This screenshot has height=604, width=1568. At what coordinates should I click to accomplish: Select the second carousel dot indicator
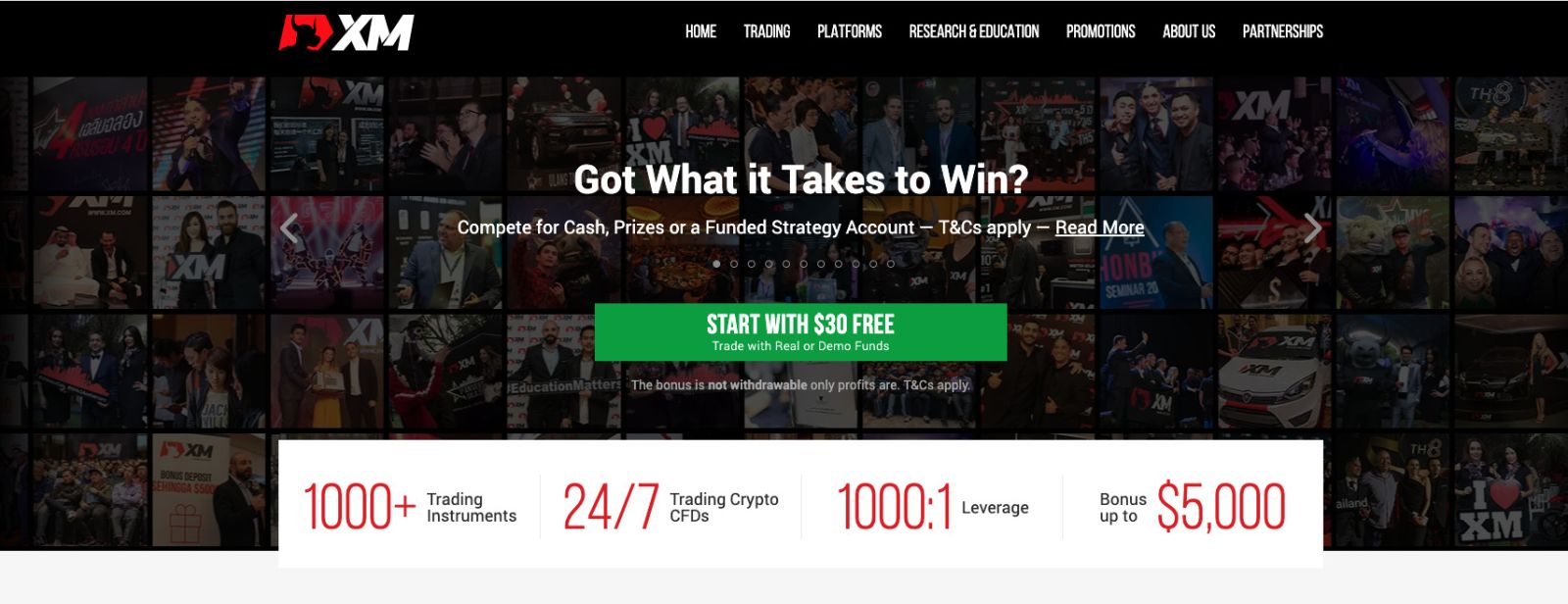click(734, 264)
